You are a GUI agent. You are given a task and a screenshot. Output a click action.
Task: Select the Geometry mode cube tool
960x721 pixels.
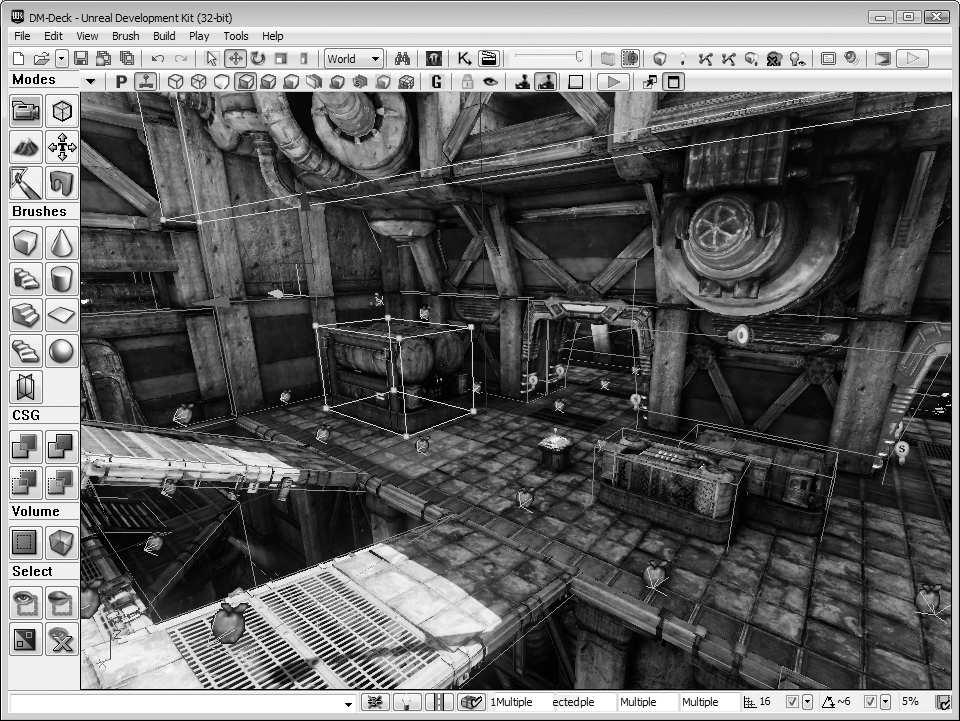click(62, 111)
